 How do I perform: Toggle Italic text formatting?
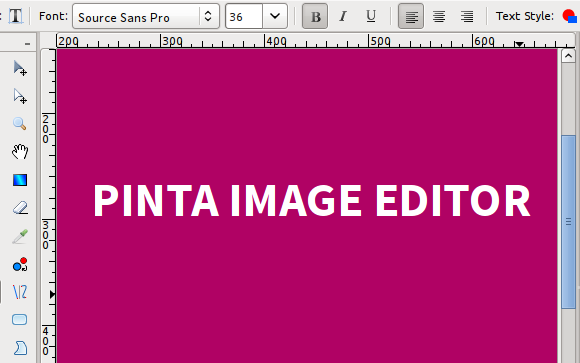point(343,16)
